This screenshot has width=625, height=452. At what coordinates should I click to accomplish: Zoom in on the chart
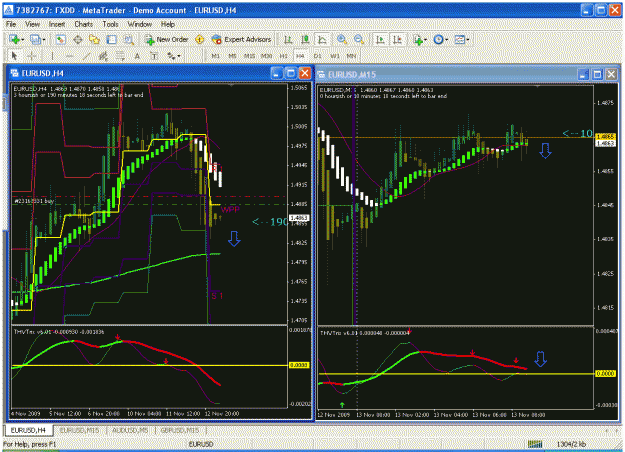[x=342, y=39]
